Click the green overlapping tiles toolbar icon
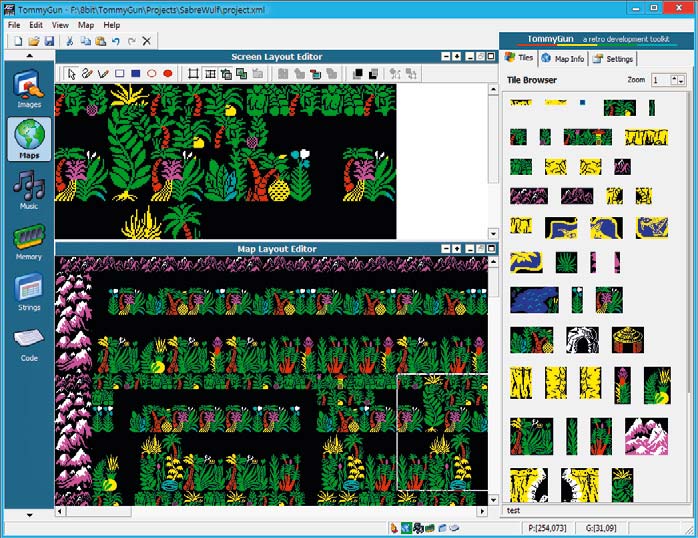 (x=242, y=74)
